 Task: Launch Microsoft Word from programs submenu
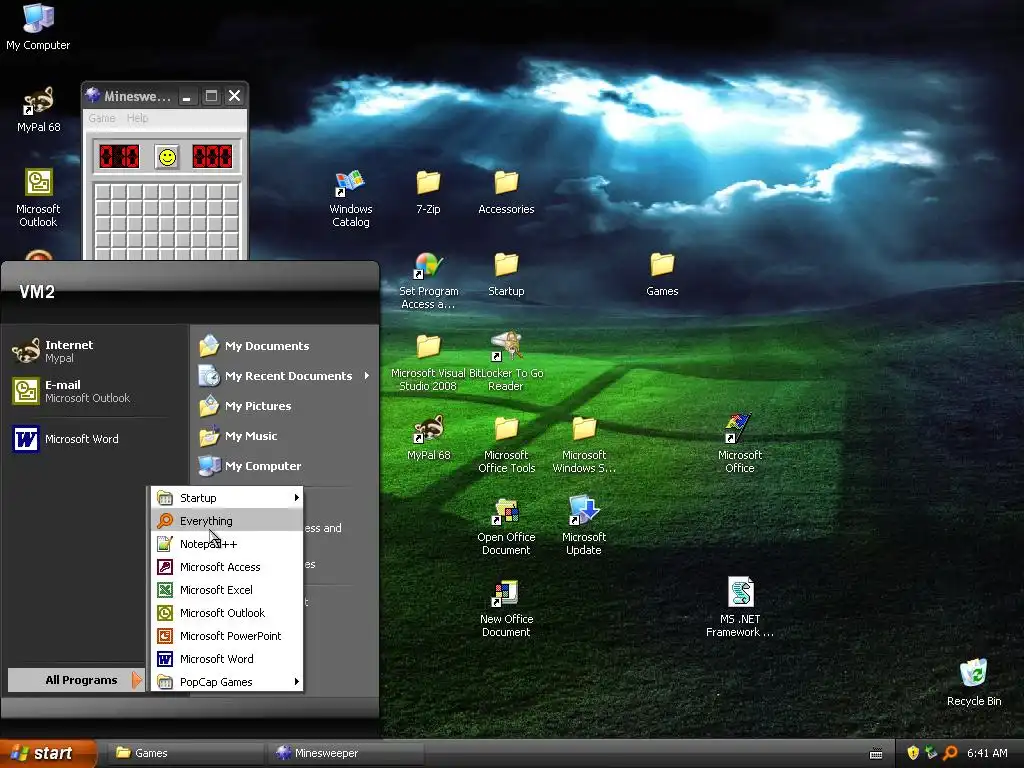click(227, 658)
